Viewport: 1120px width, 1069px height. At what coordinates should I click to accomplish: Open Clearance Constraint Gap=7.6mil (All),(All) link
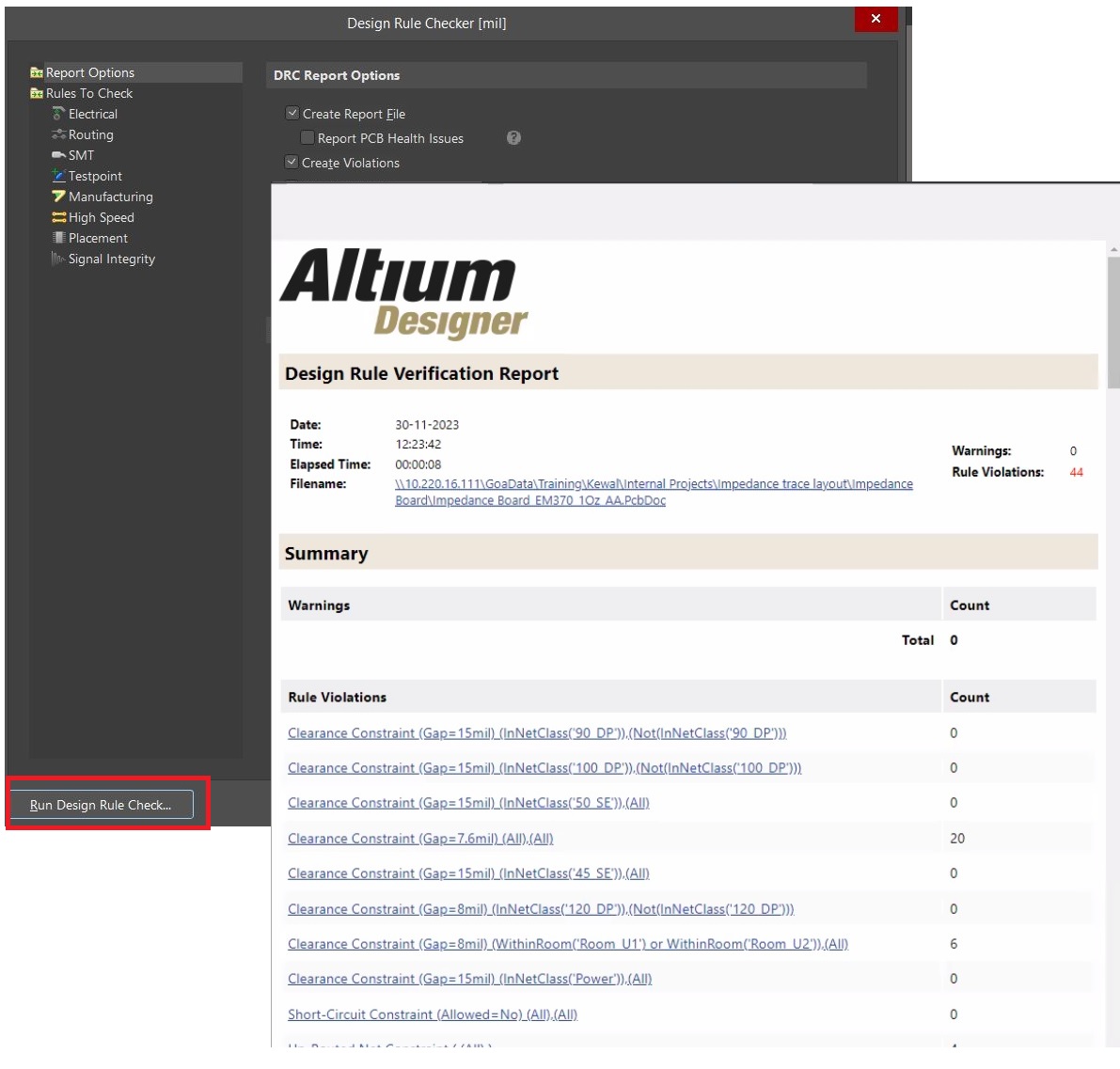(420, 839)
